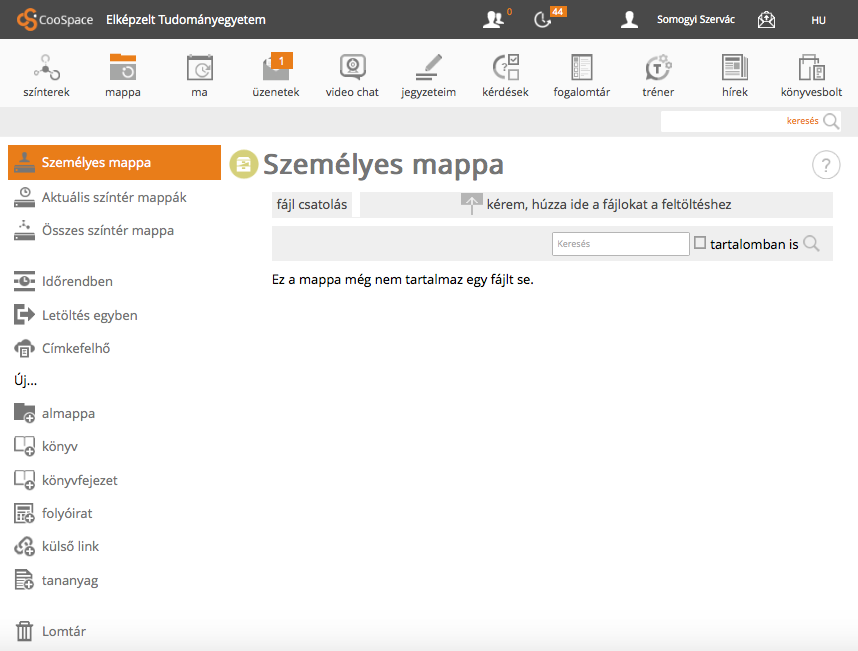Add new külső link
Viewport: 858px width, 651px height.
pos(56,547)
